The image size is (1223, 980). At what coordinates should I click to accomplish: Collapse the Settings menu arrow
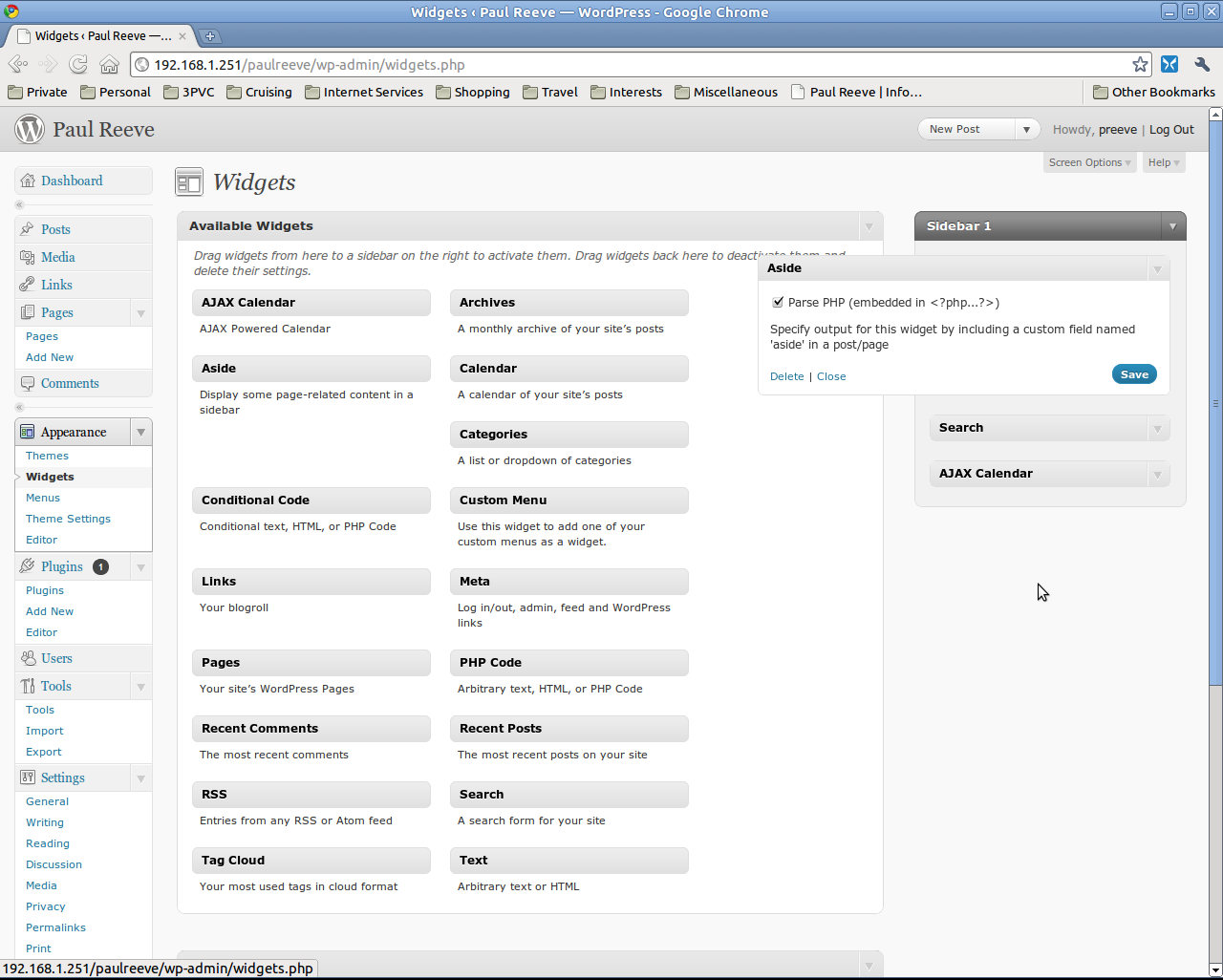click(140, 778)
